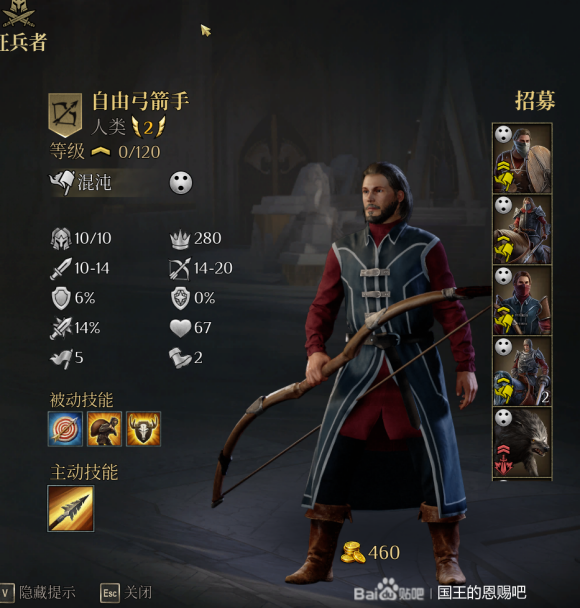Click the V 隐藏提示 hide hints button
The height and width of the screenshot is (608, 580).
38,593
